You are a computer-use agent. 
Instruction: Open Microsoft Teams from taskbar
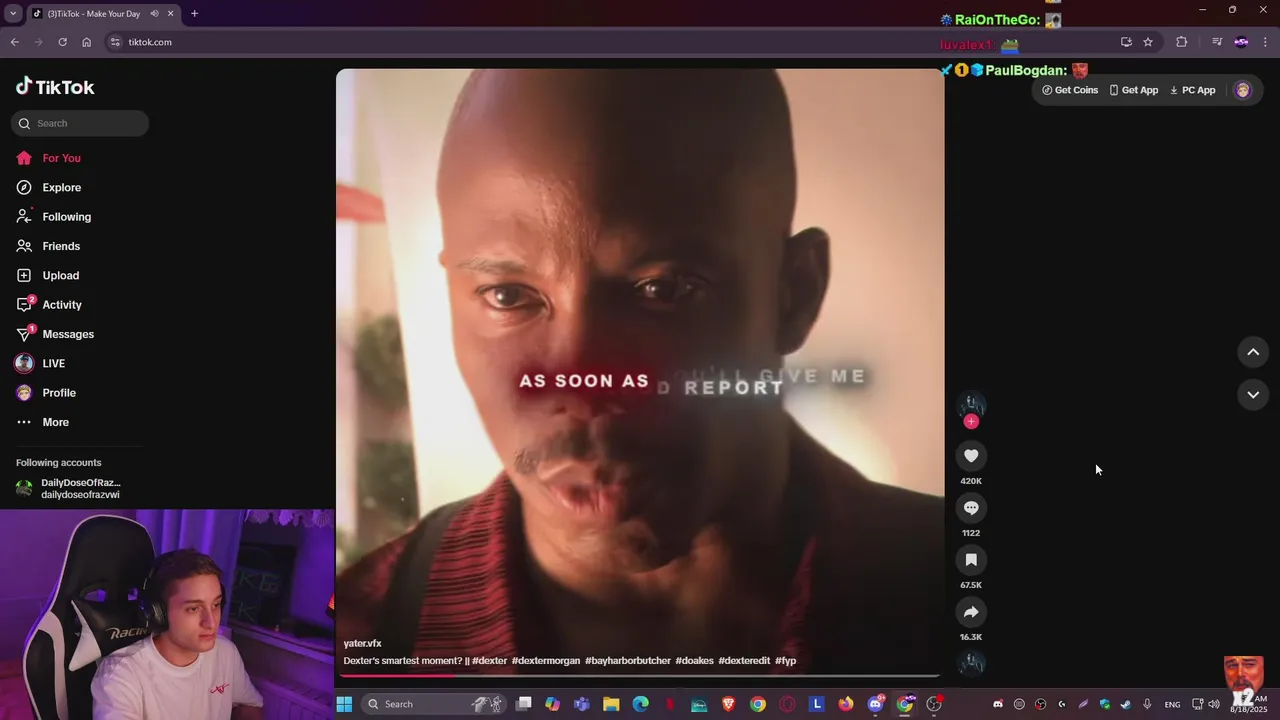click(582, 704)
